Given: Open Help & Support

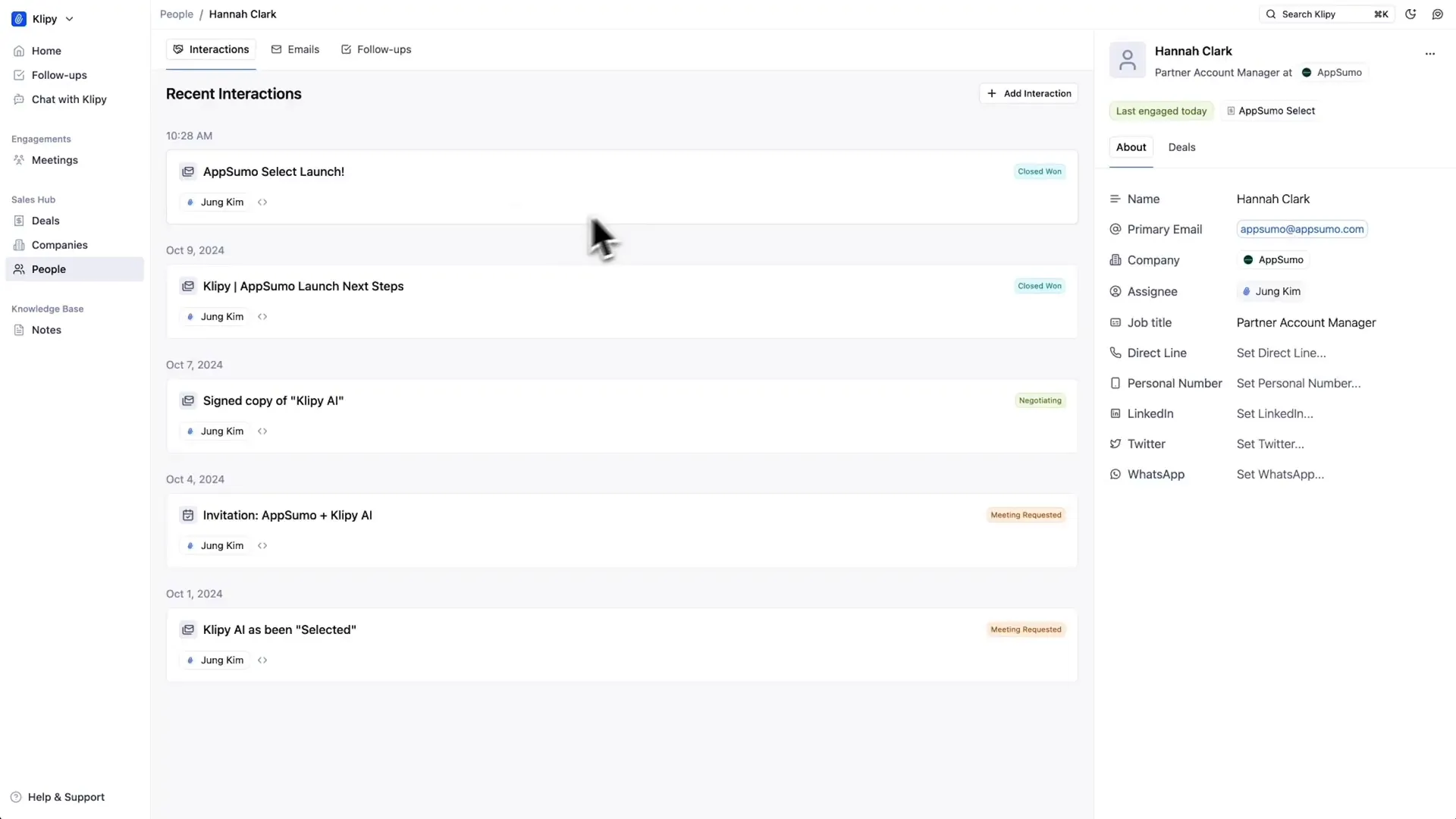Looking at the screenshot, I should coord(58,797).
